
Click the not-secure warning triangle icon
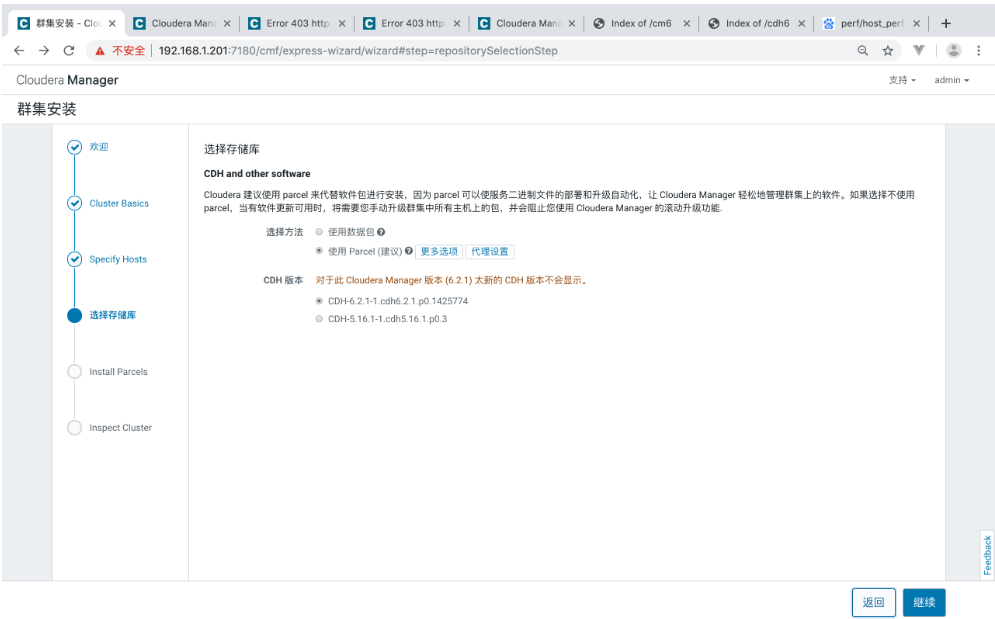pyautogui.click(x=100, y=51)
